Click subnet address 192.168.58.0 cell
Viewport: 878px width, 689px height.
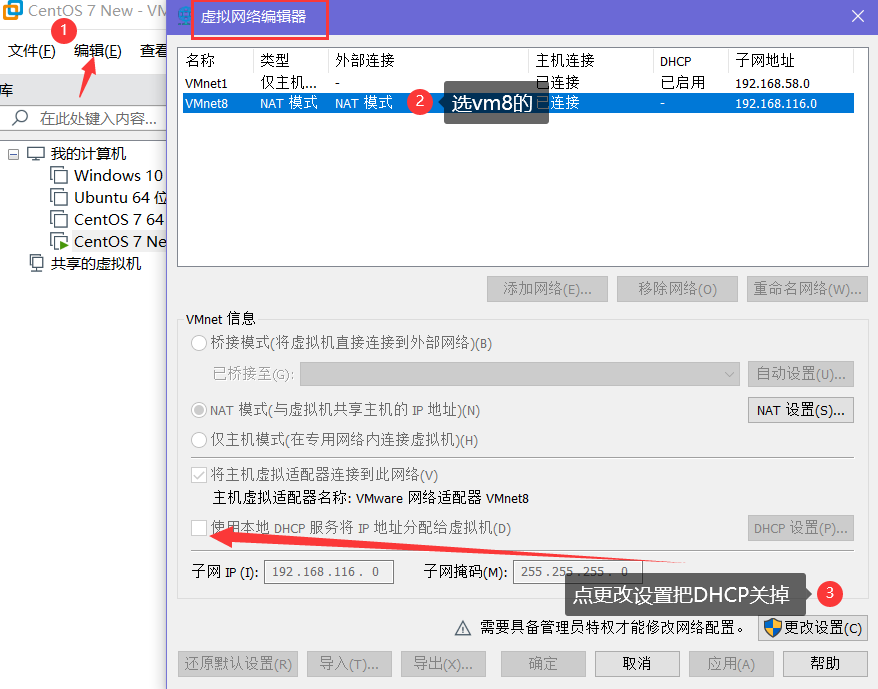coord(772,83)
